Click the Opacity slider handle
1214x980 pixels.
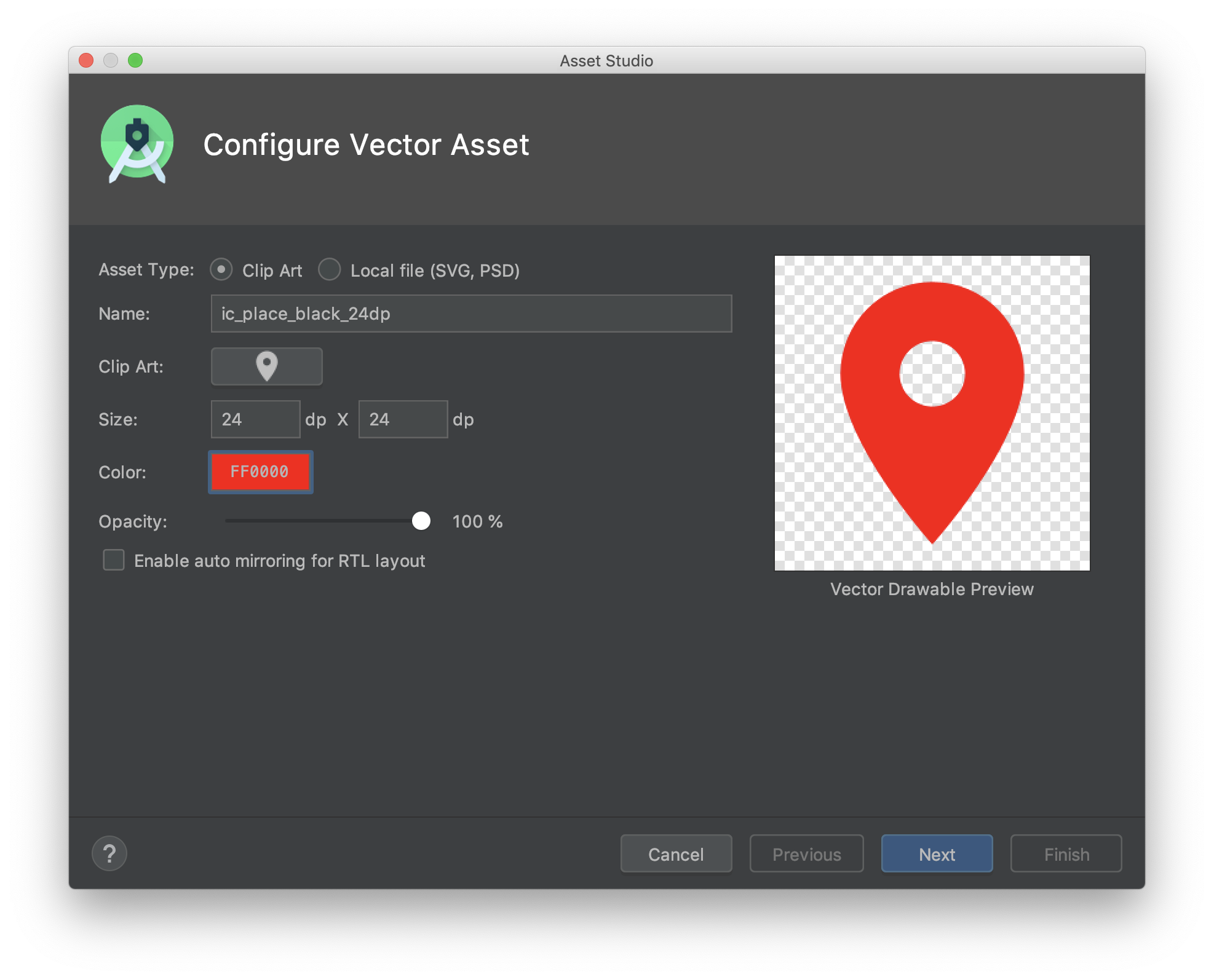421,521
